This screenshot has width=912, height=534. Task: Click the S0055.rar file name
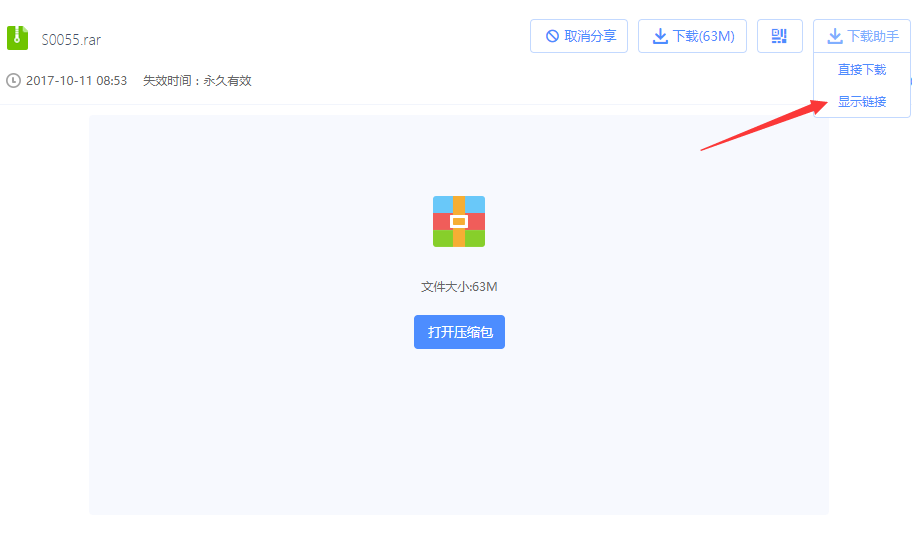tap(71, 40)
